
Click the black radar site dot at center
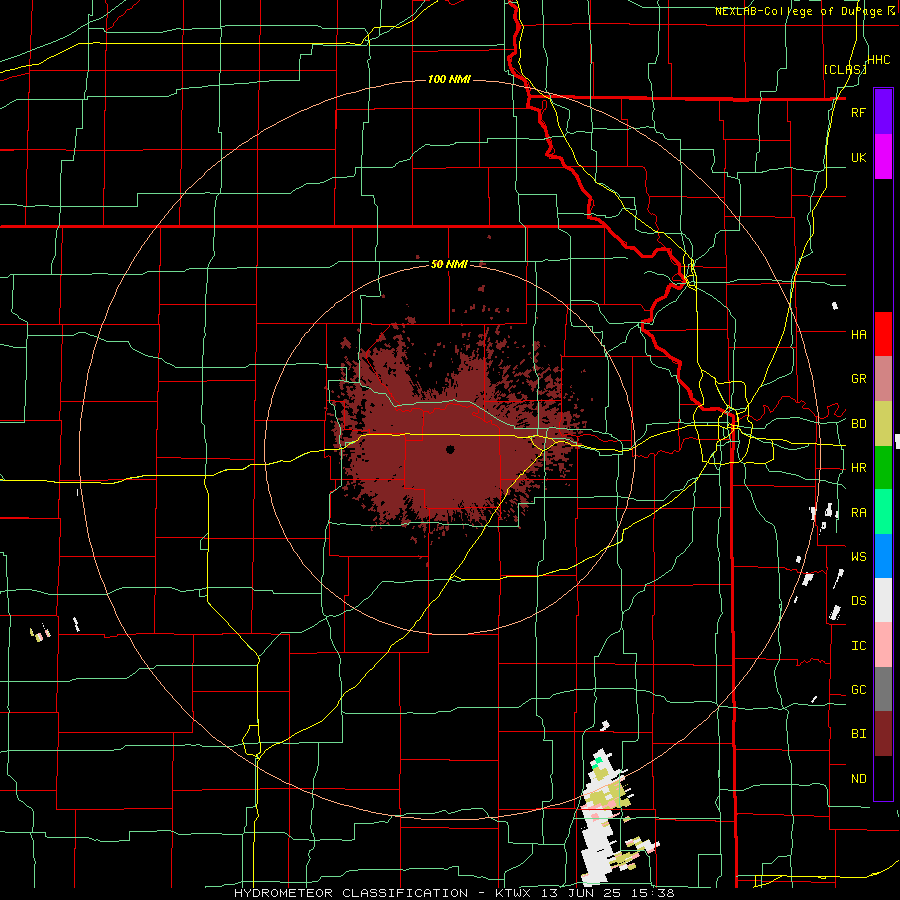click(x=450, y=449)
